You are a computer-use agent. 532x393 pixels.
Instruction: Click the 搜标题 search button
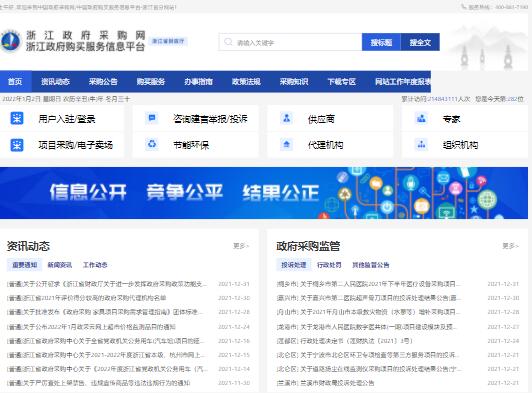(381, 42)
